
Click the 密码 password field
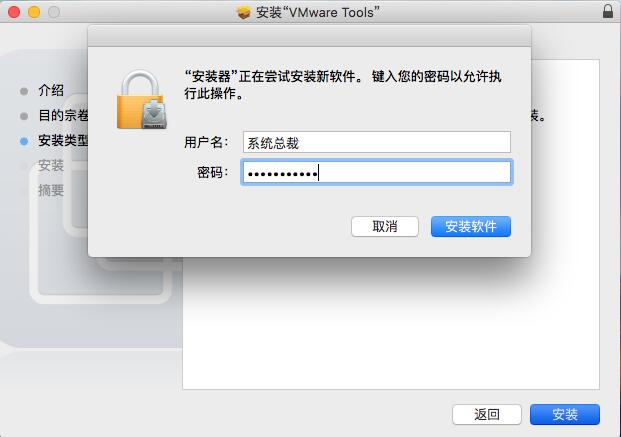(377, 172)
